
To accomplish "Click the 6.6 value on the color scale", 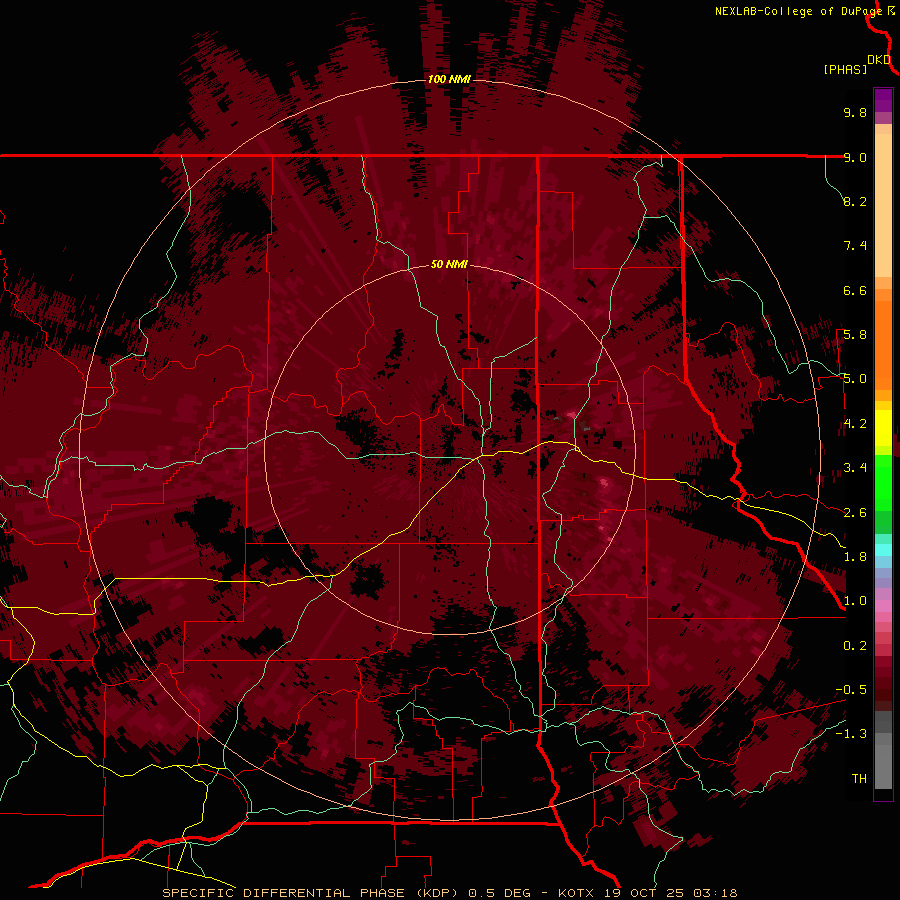I will click(855, 290).
